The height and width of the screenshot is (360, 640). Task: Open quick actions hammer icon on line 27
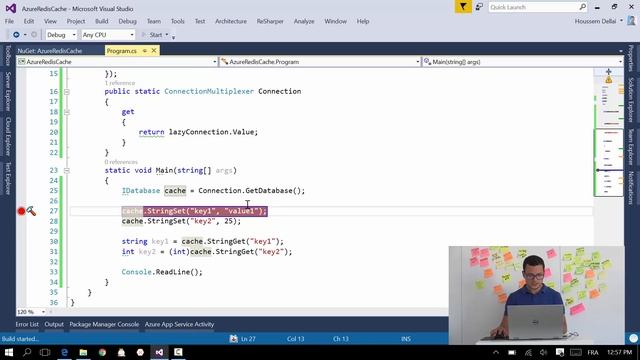(31, 211)
